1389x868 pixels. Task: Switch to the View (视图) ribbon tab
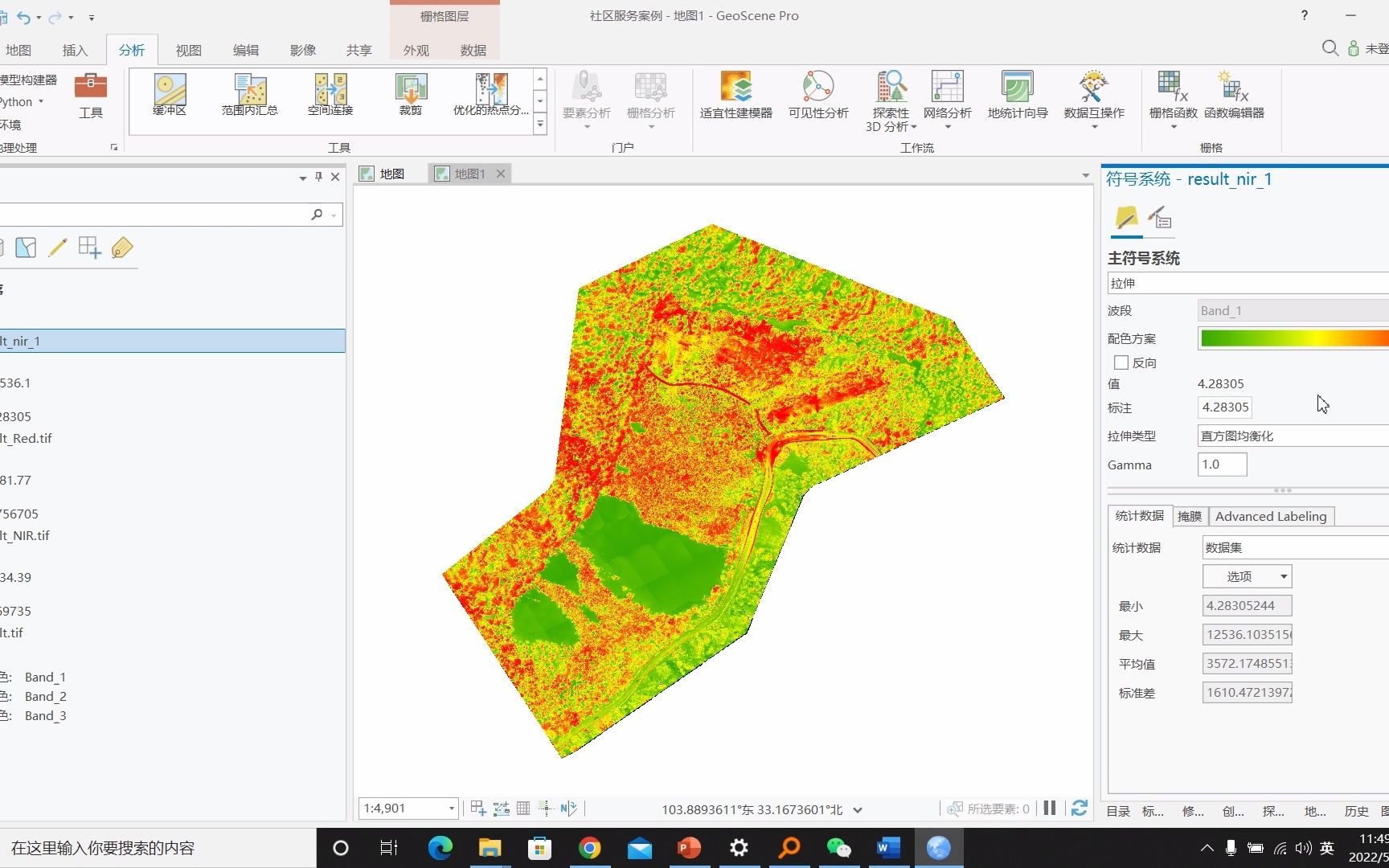(x=188, y=50)
